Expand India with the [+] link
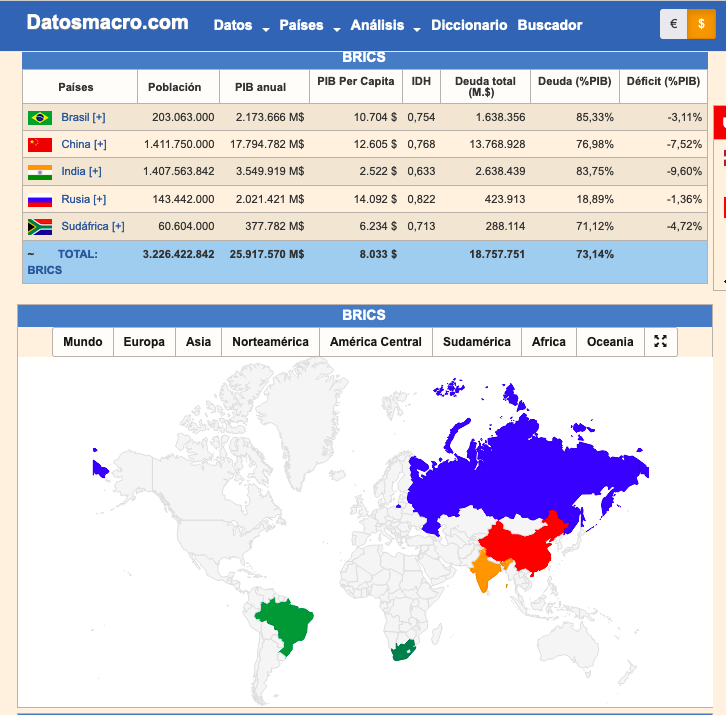 [95, 171]
